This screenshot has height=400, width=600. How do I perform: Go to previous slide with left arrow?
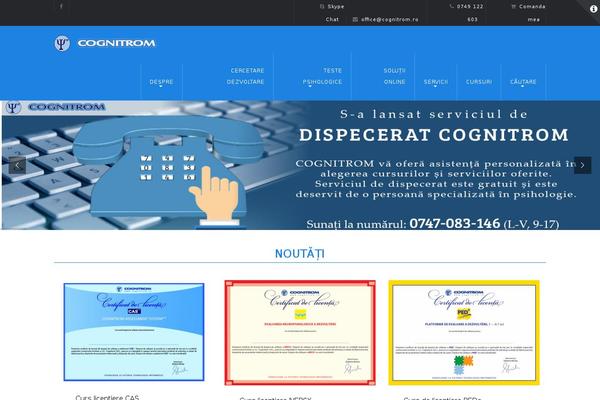tap(17, 165)
